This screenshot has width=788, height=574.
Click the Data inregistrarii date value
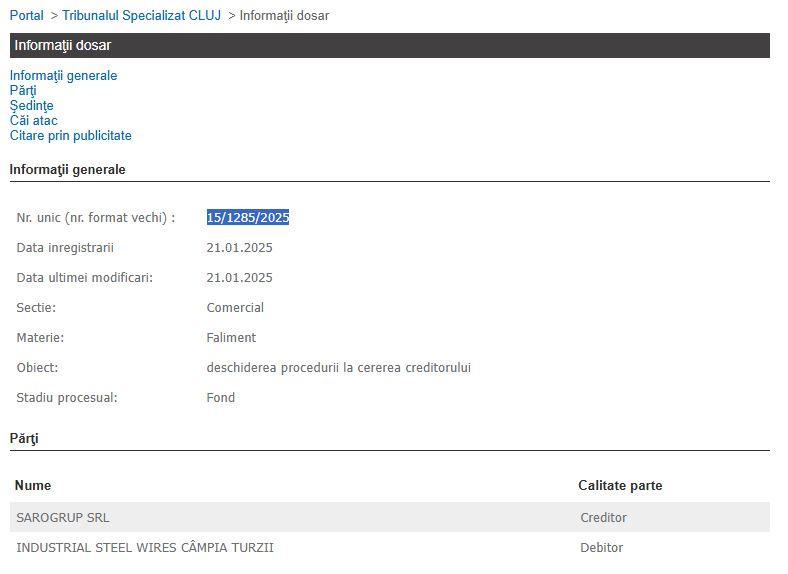(239, 248)
